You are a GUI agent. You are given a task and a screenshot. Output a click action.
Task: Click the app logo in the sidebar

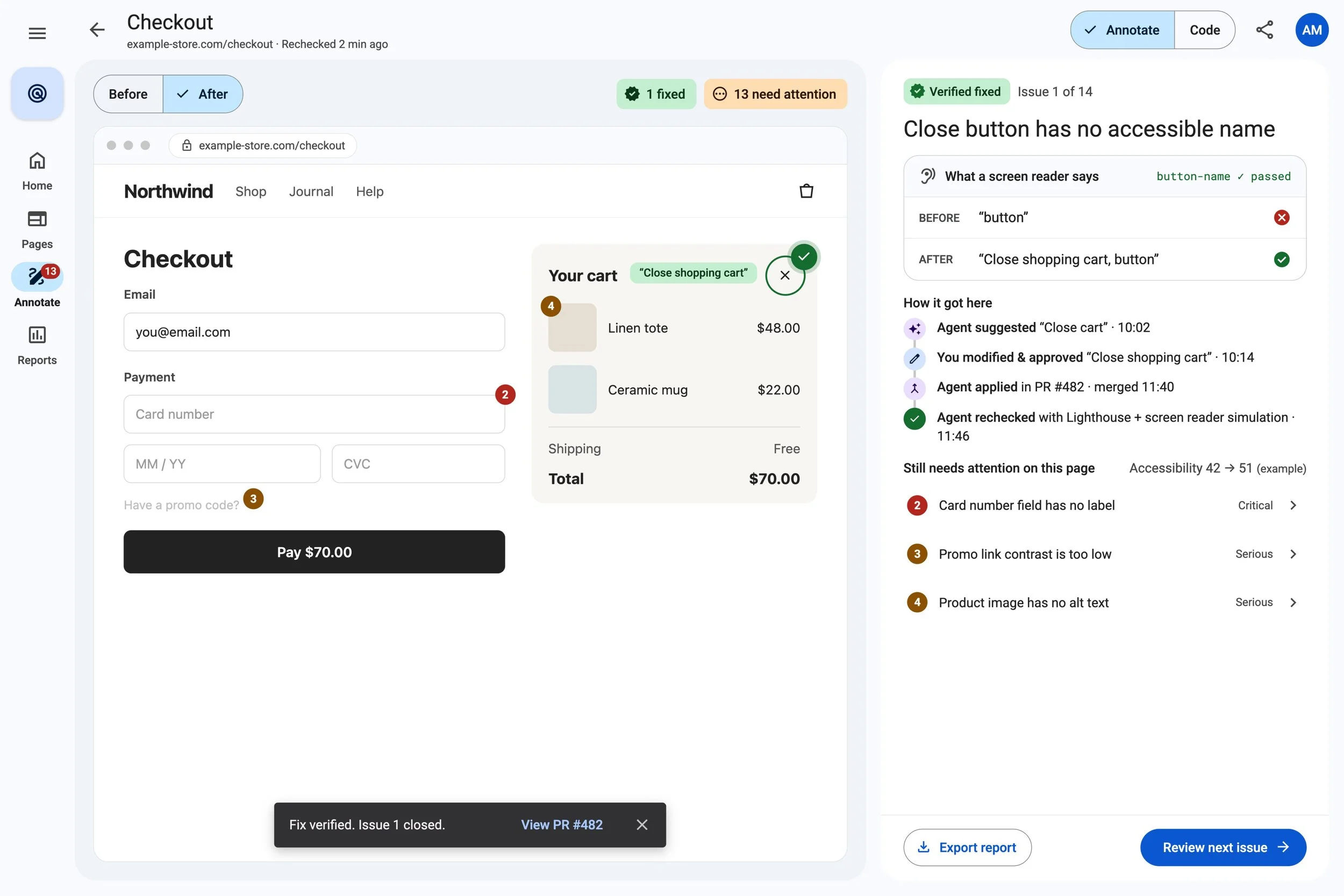[37, 93]
